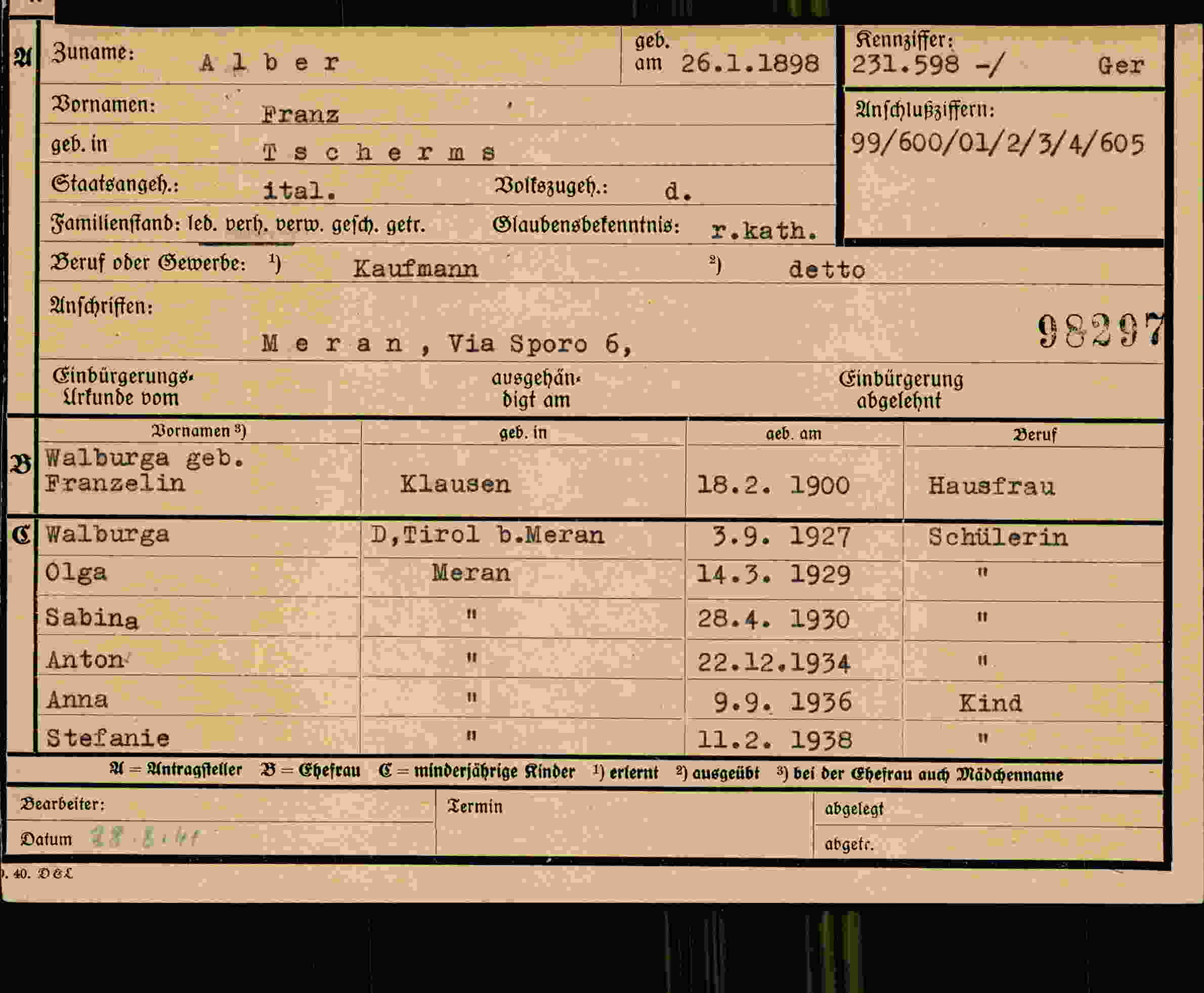Screen dimensions: 1204x993
Task: Click the surname 'A l b e r'
Action: 270,62
